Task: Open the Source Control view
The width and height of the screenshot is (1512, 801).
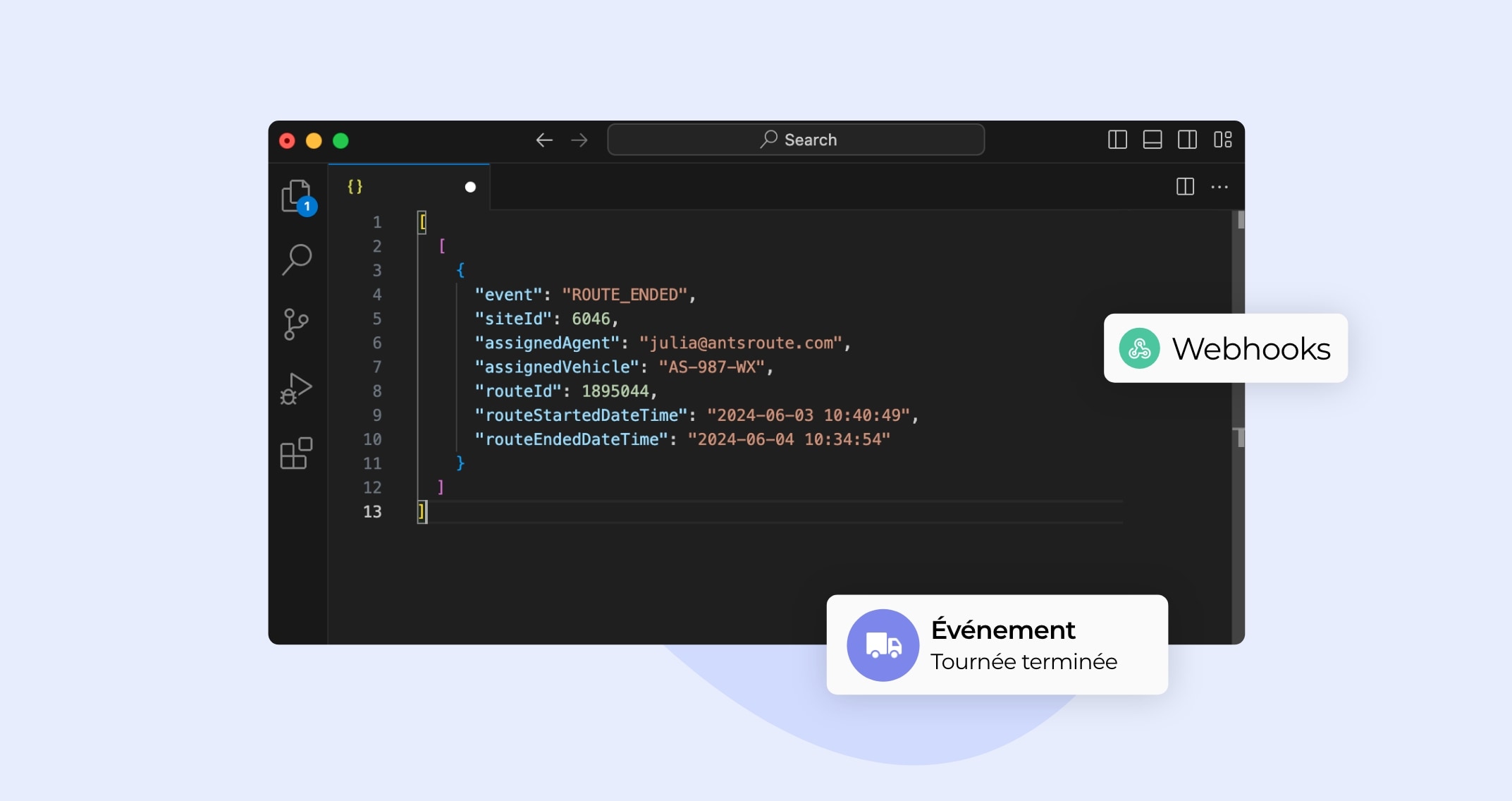Action: pyautogui.click(x=295, y=324)
